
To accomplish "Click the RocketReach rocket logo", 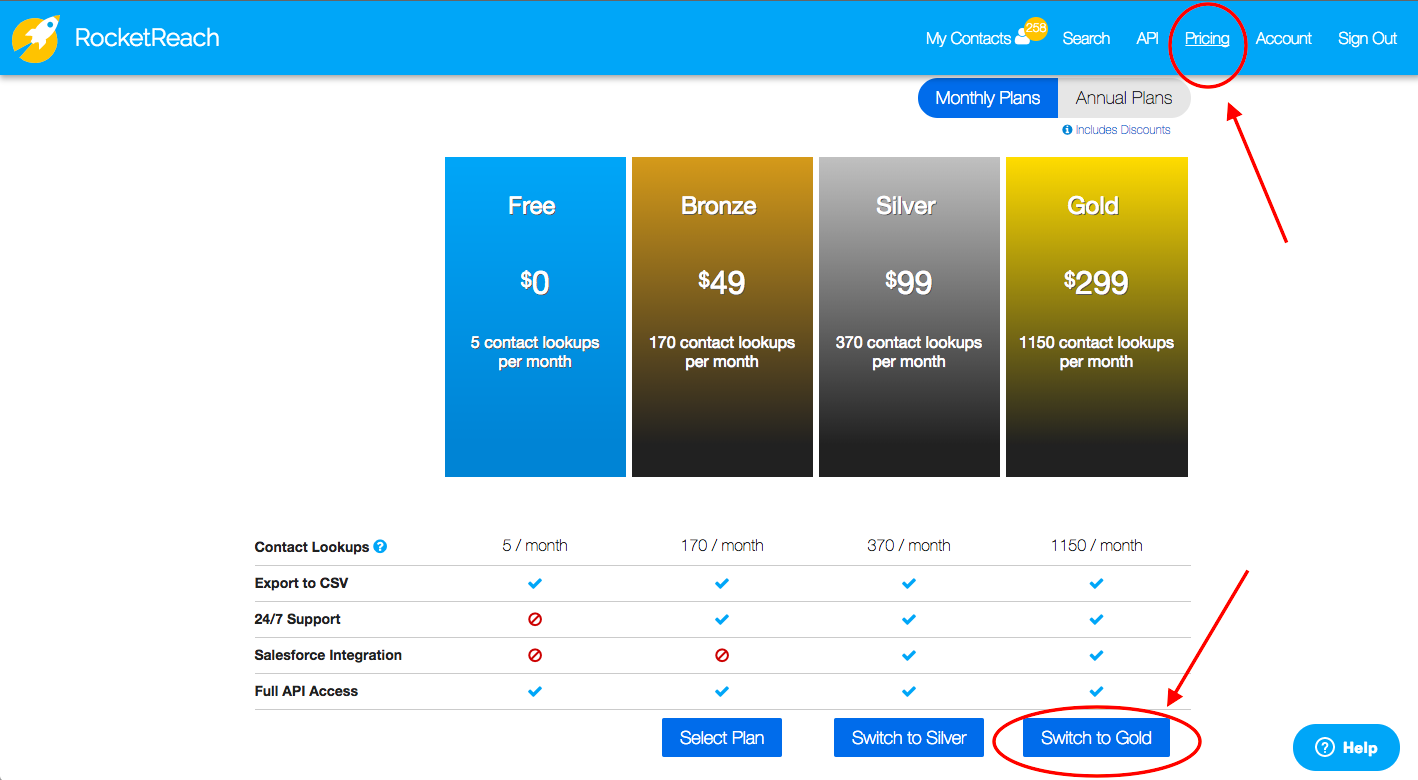I will point(35,39).
